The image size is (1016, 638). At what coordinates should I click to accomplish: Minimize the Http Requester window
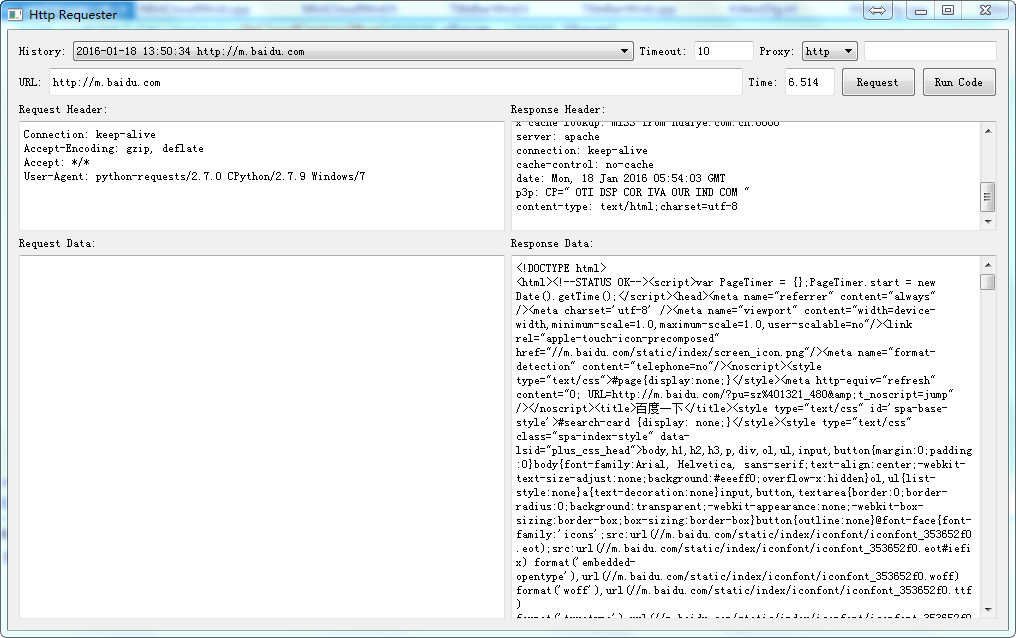[920, 10]
